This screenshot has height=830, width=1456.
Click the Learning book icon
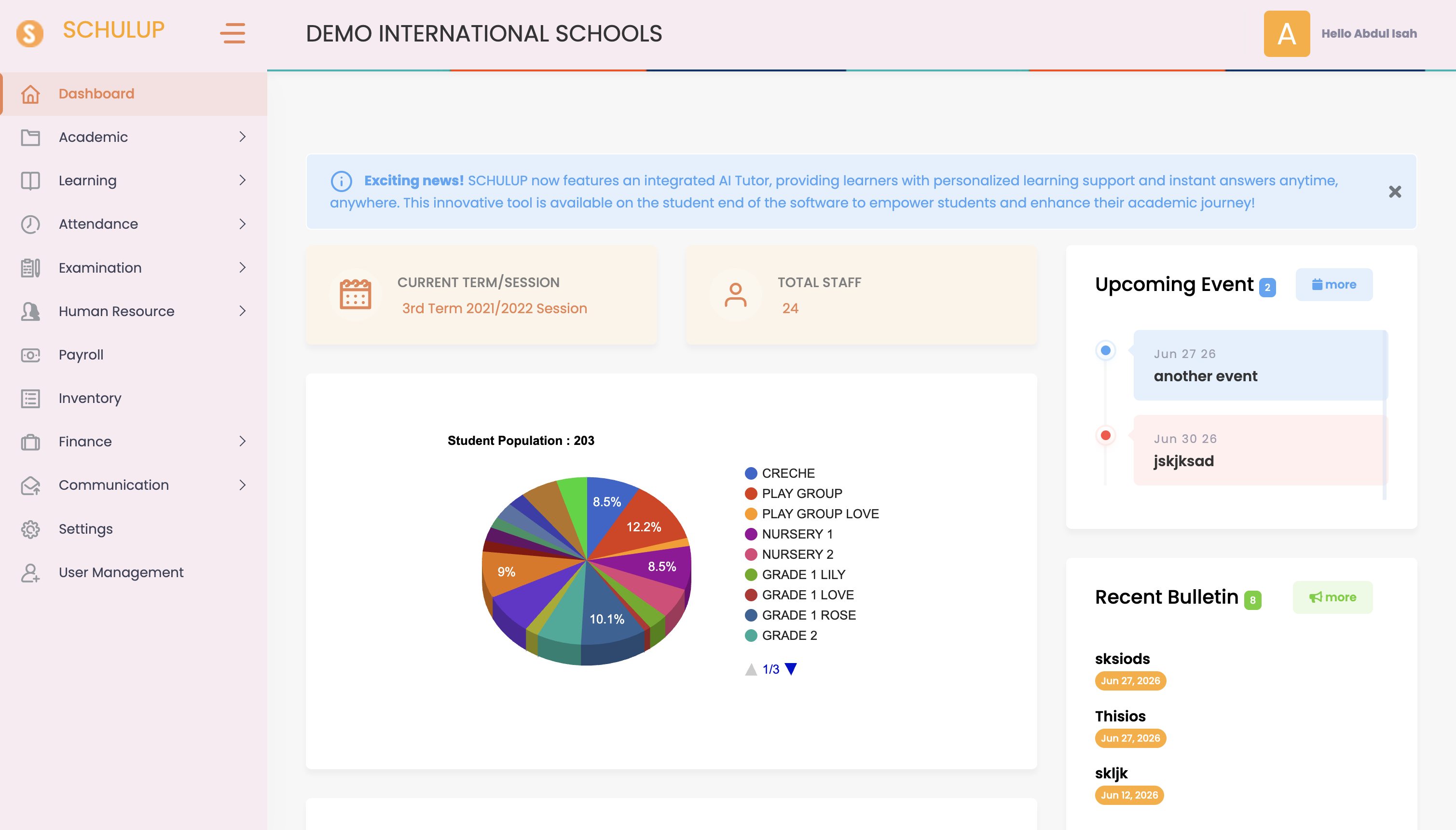tap(30, 180)
